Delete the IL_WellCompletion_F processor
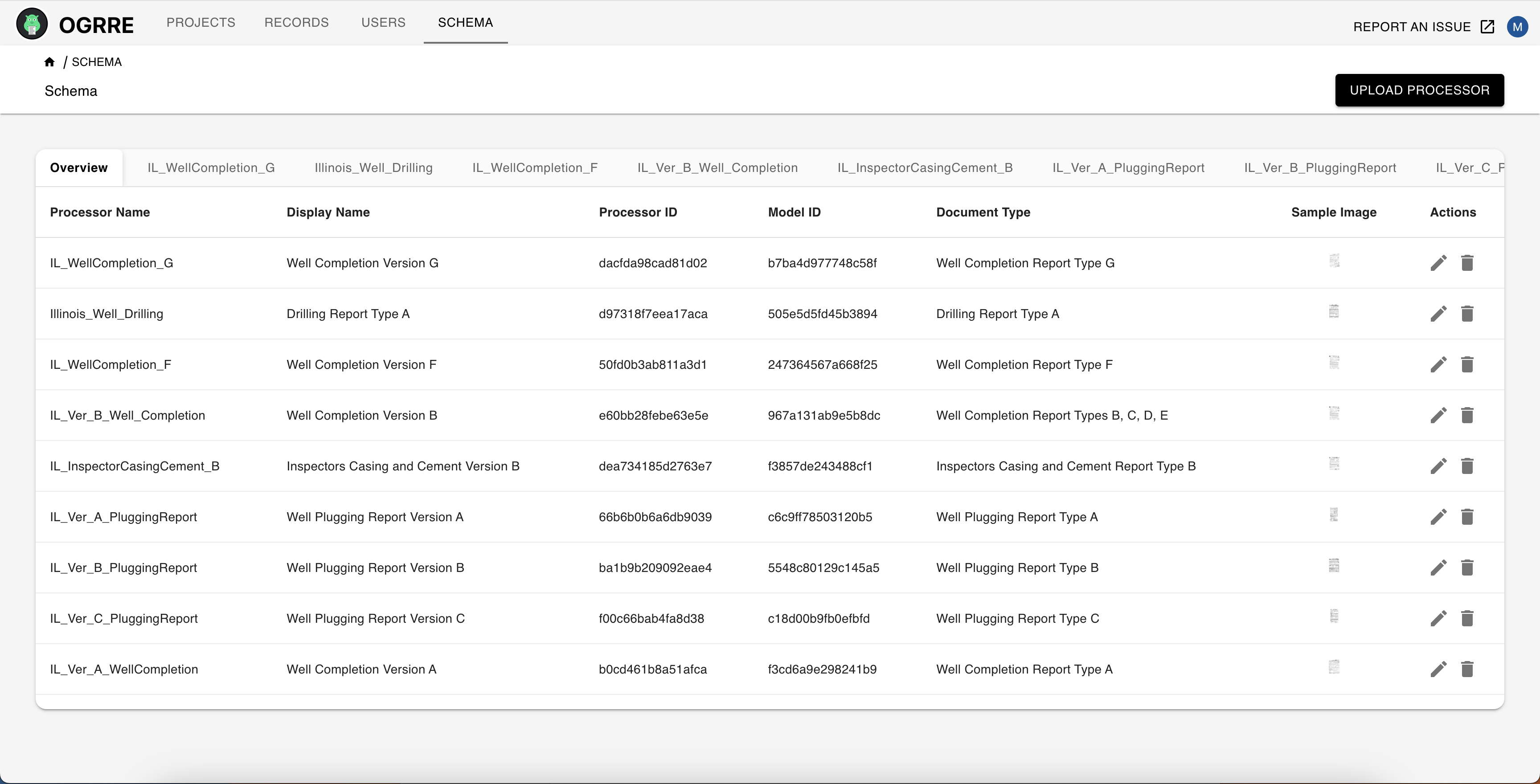Viewport: 1540px width, 784px height. (1467, 364)
